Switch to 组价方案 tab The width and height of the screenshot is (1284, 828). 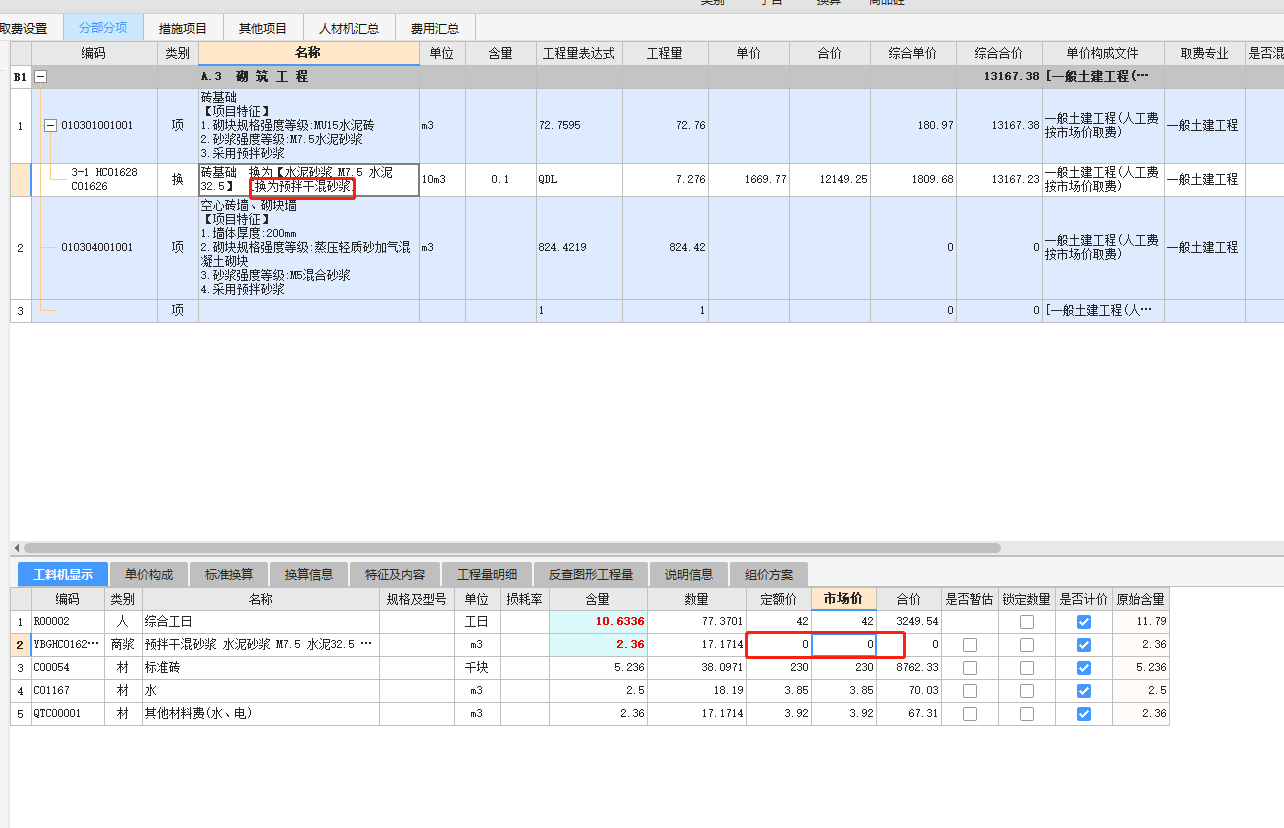click(769, 574)
